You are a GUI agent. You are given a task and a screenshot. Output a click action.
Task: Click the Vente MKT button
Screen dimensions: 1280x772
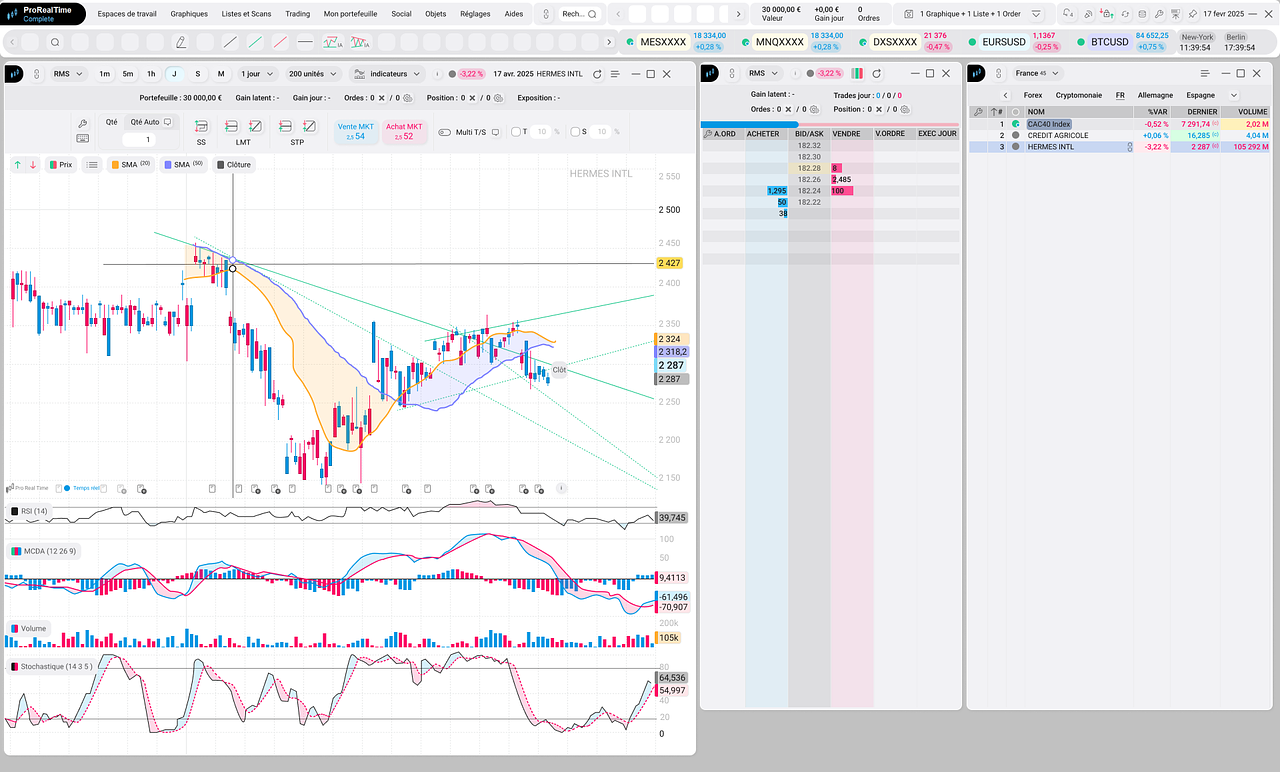(x=357, y=131)
